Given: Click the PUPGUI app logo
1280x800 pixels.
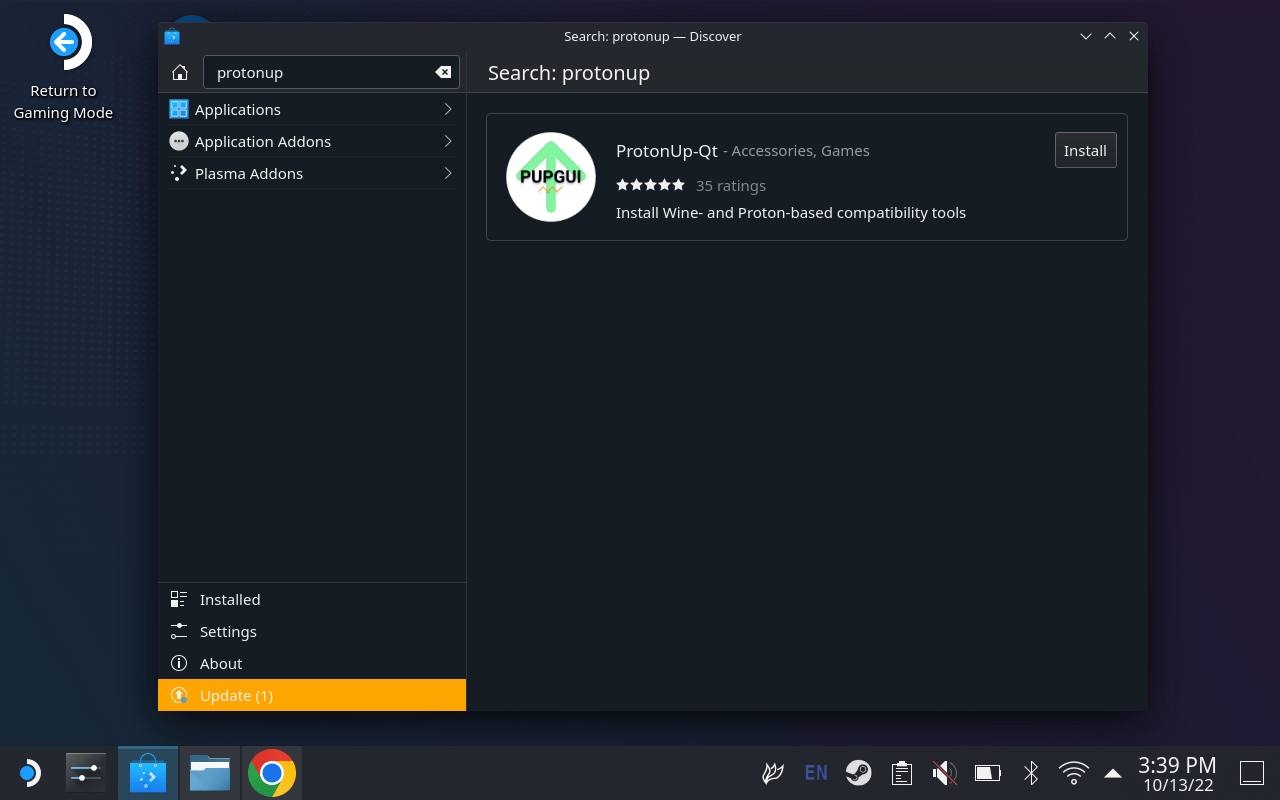Looking at the screenshot, I should 551,177.
